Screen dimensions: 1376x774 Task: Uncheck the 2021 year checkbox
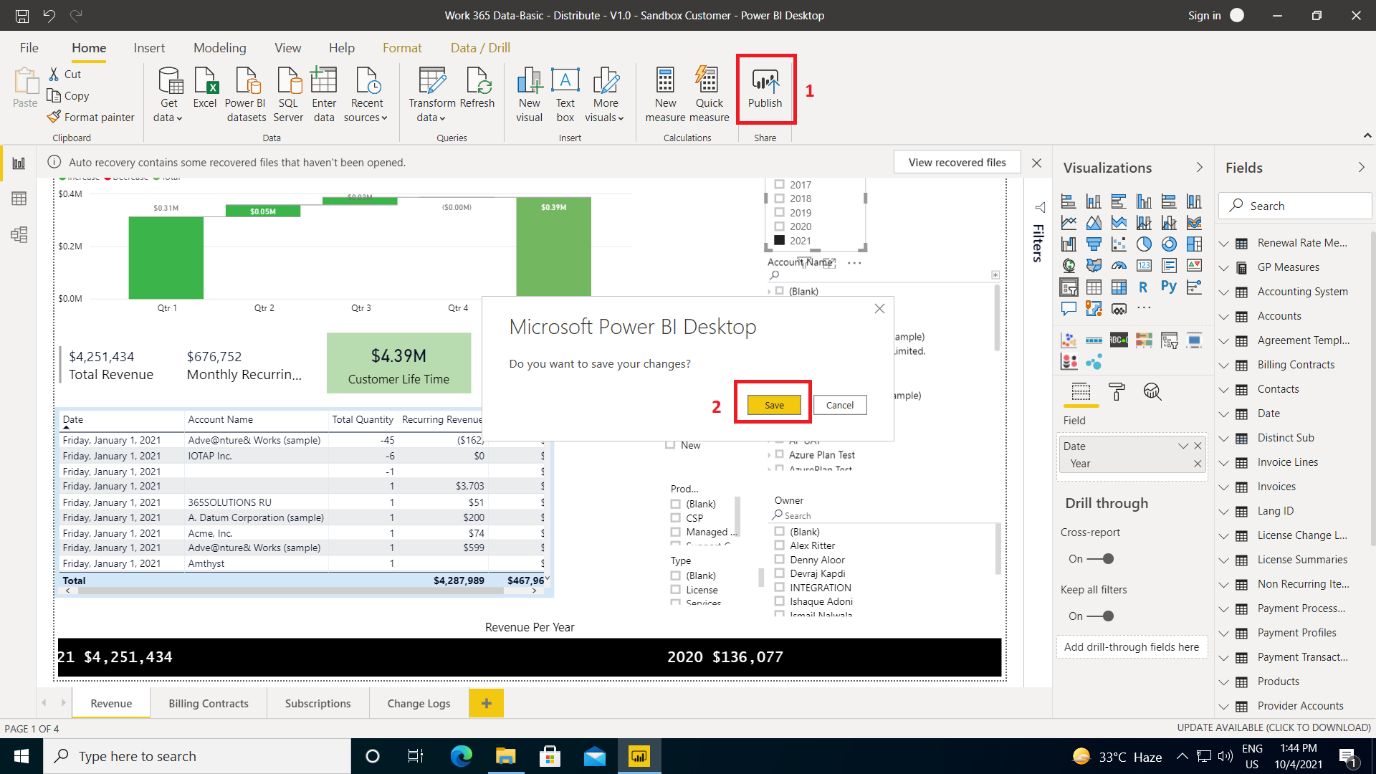(x=779, y=241)
